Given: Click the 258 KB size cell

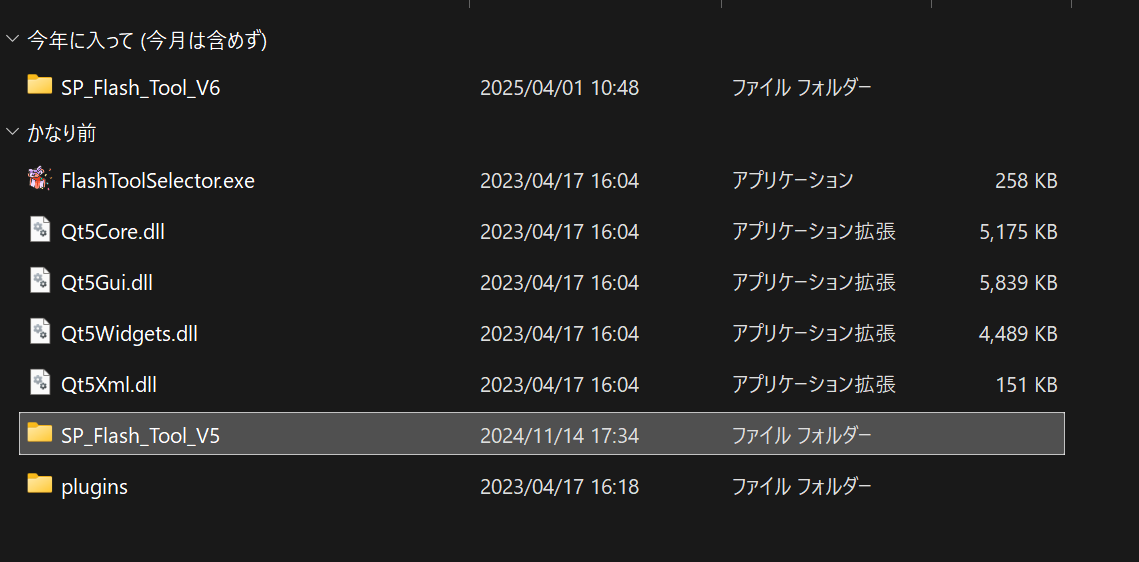Looking at the screenshot, I should [1026, 181].
